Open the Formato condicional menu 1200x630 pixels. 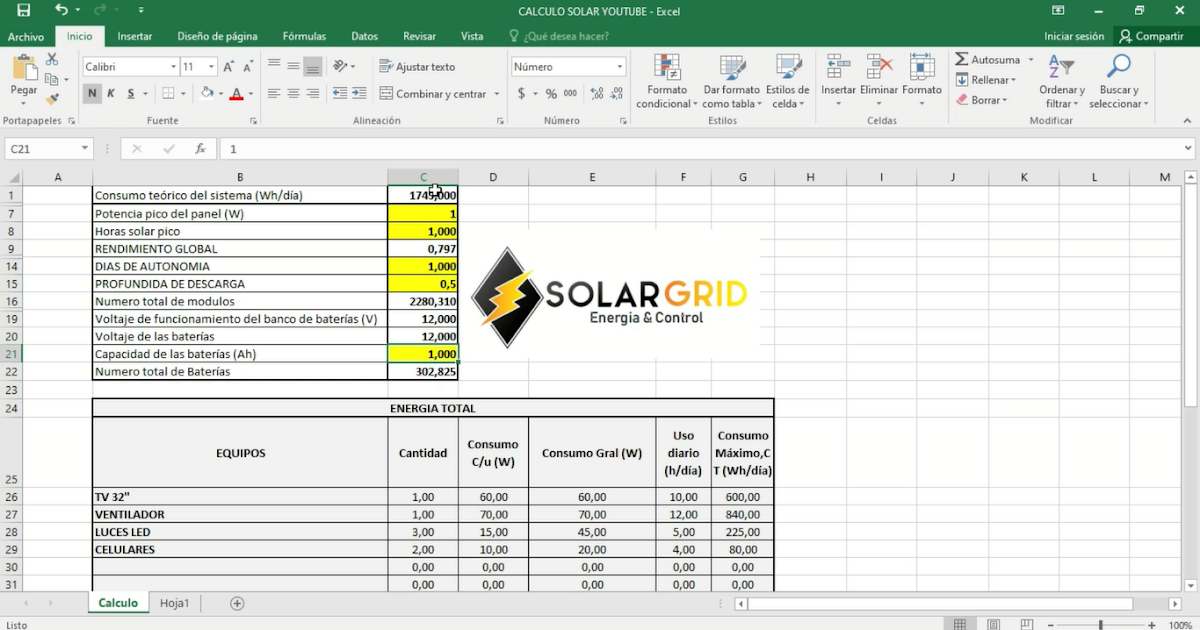tap(666, 80)
